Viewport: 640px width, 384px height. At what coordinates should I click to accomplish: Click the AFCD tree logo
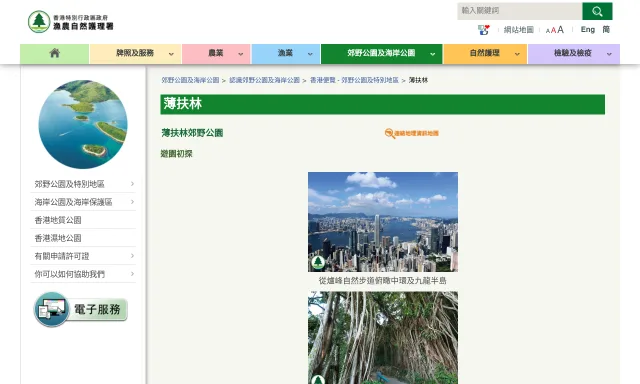coord(39,22)
